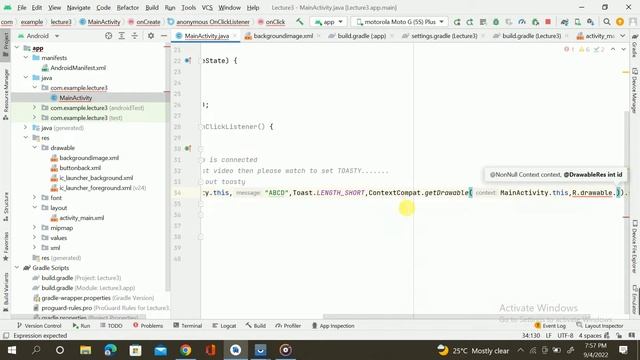
Task: Click the gutter icon on line 30
Action: pyautogui.click(x=188, y=149)
